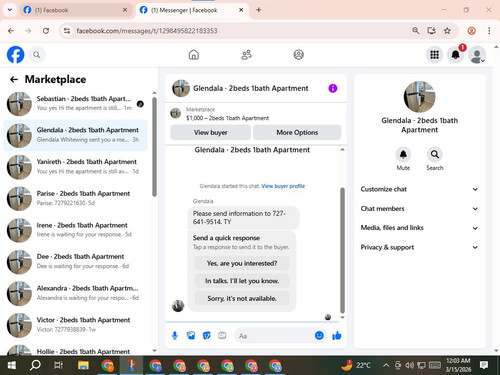Open conversation information purple icon
This screenshot has height=375, width=500.
(x=333, y=88)
